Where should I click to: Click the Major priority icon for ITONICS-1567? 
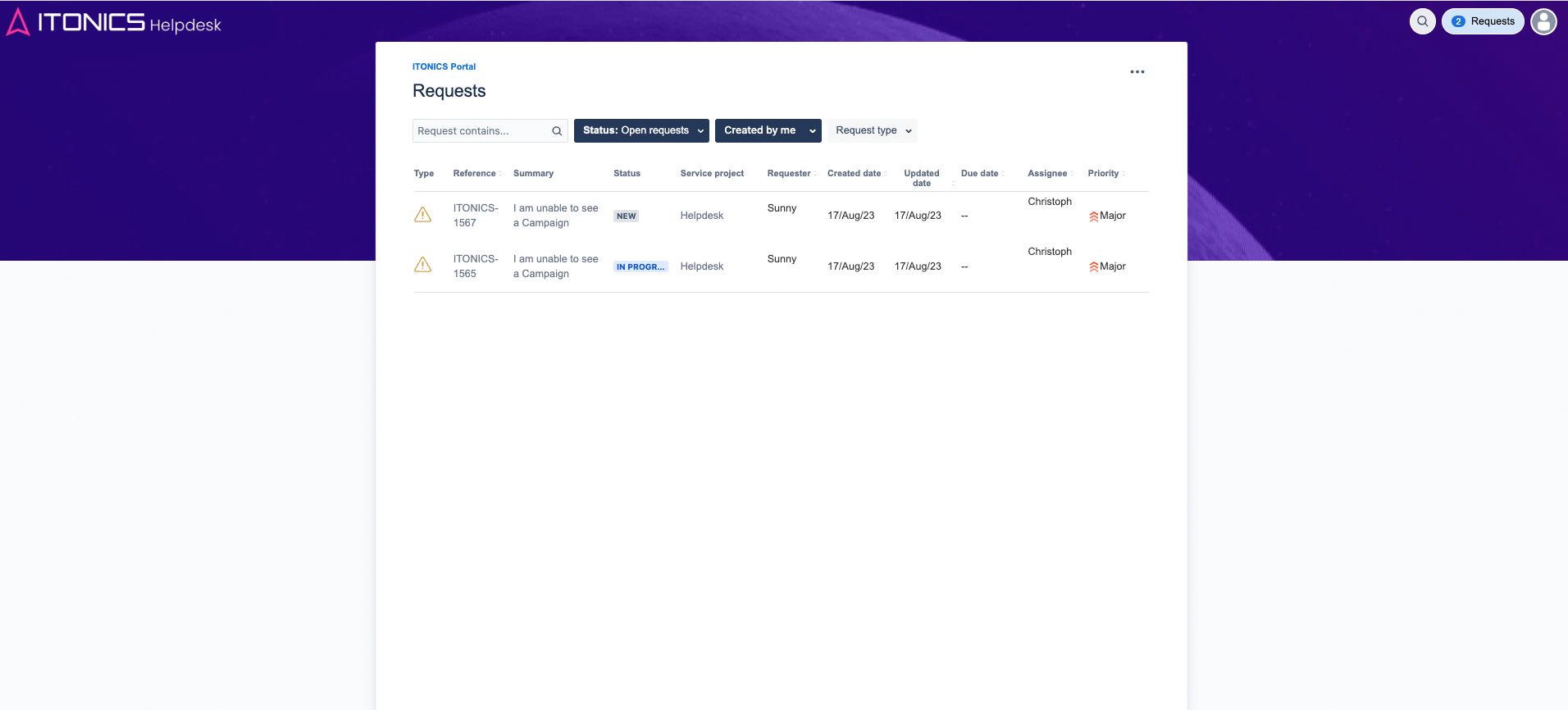[1094, 216]
